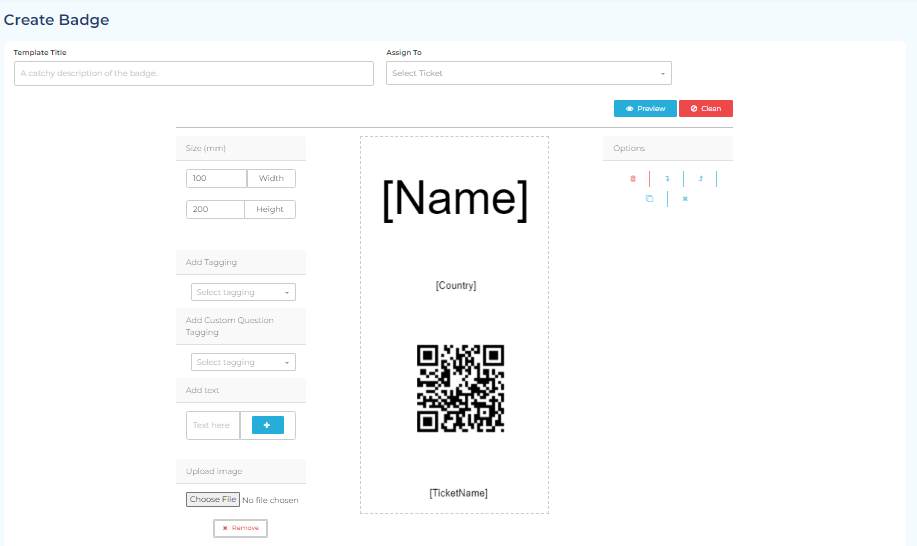The image size is (917, 546).
Task: Click the 'Create Badge' page heading
Action: pos(56,20)
